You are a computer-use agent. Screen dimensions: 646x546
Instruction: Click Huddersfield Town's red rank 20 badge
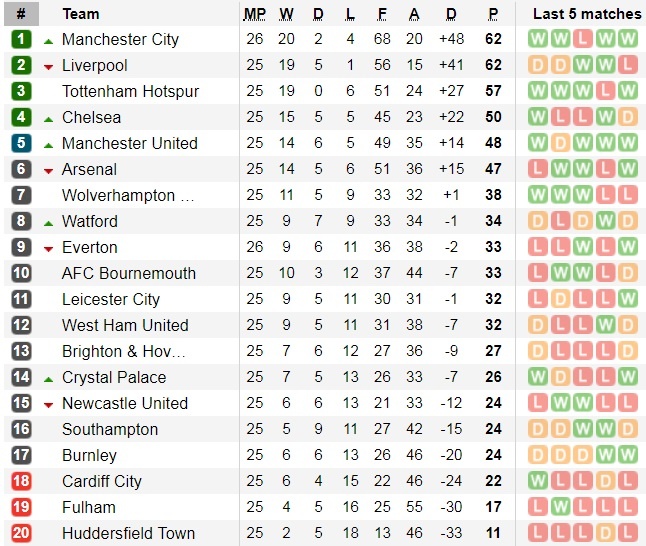(21, 533)
